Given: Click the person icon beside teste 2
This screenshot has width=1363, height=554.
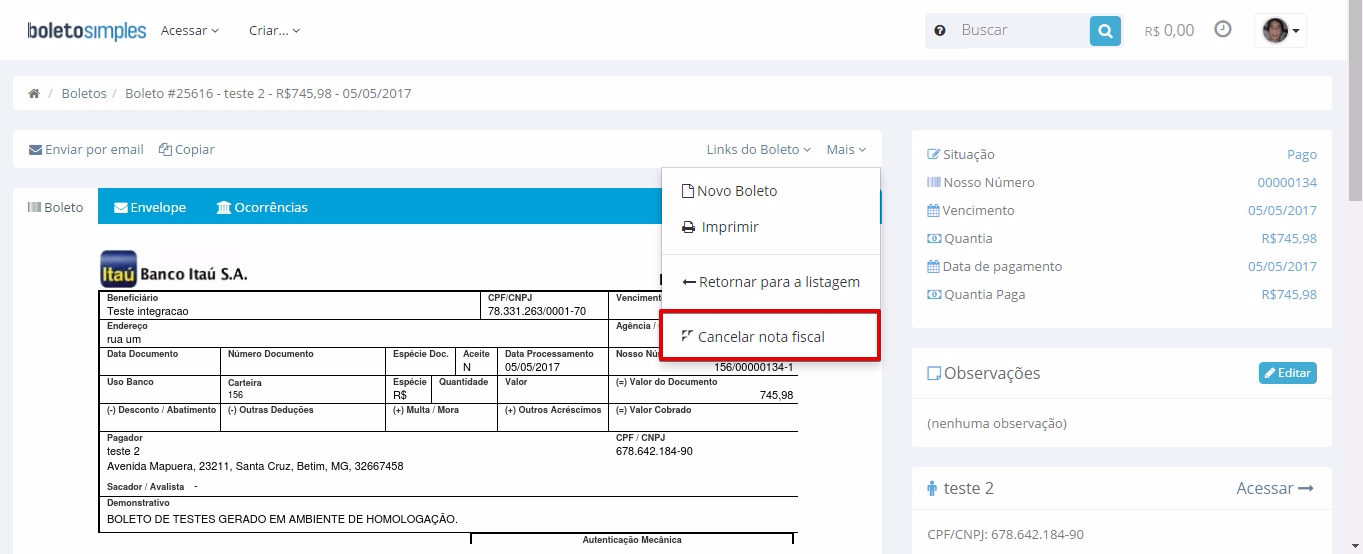Looking at the screenshot, I should (x=932, y=489).
